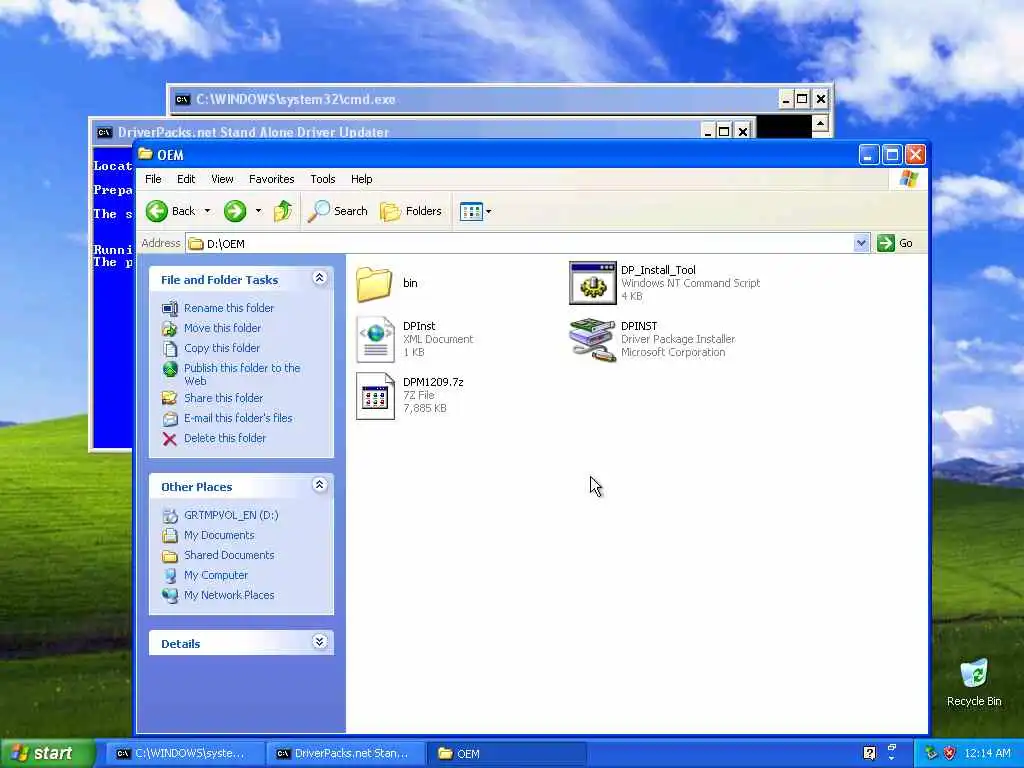Image resolution: width=1024 pixels, height=768 pixels.
Task: Click the Publish to Web globe icon
Action: tap(170, 370)
